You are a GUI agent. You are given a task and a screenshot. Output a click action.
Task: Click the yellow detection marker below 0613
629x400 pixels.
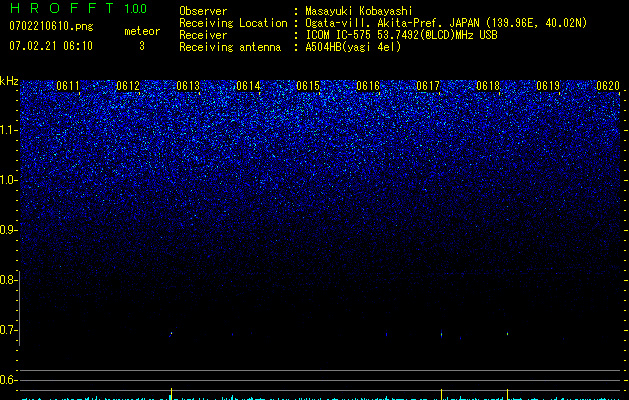[172, 393]
